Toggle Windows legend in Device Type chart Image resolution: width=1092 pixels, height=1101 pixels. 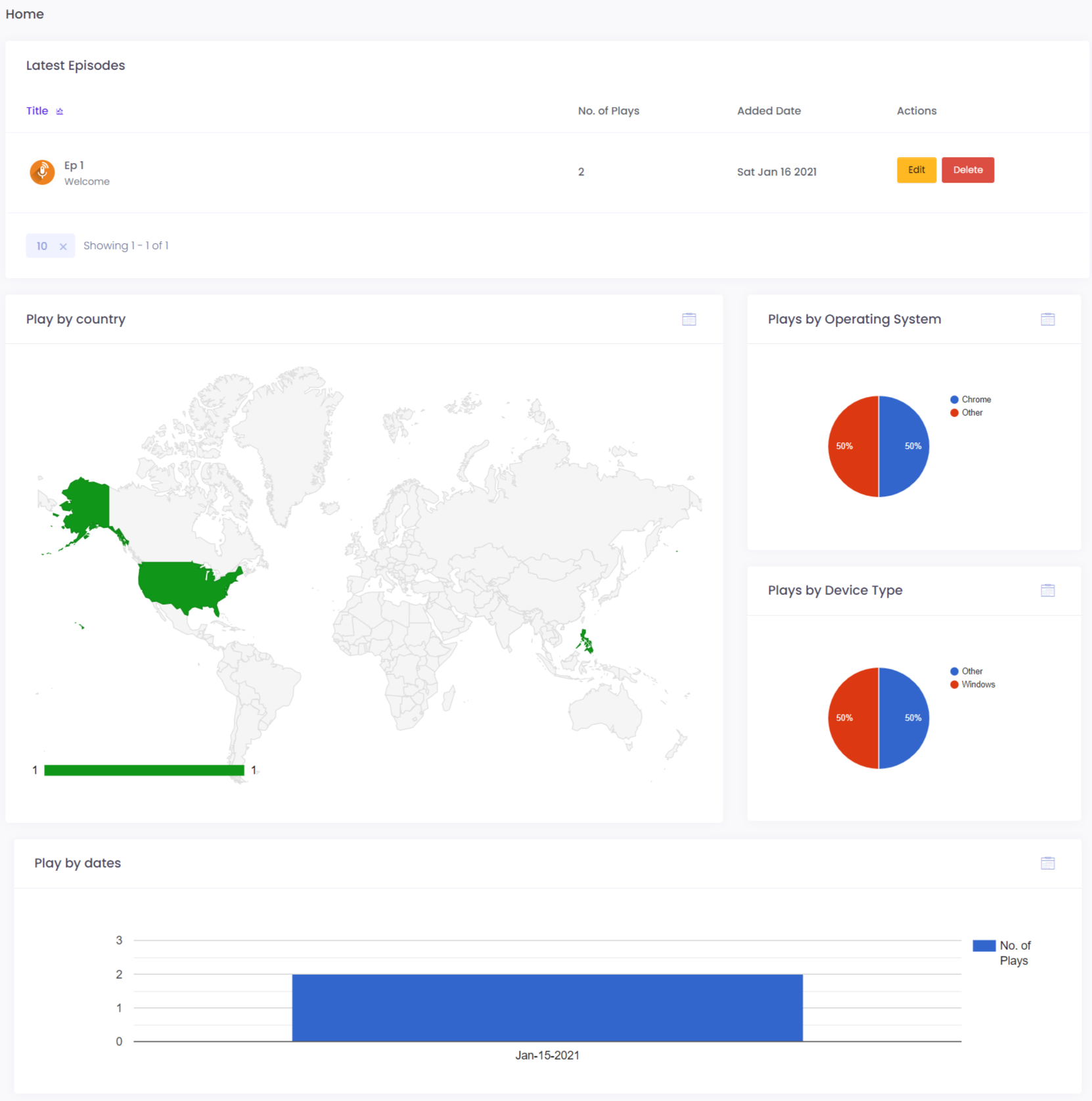972,684
